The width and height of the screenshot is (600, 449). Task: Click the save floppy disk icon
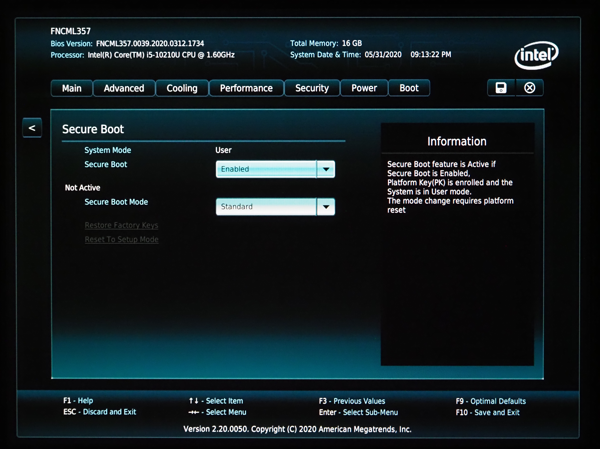501,88
